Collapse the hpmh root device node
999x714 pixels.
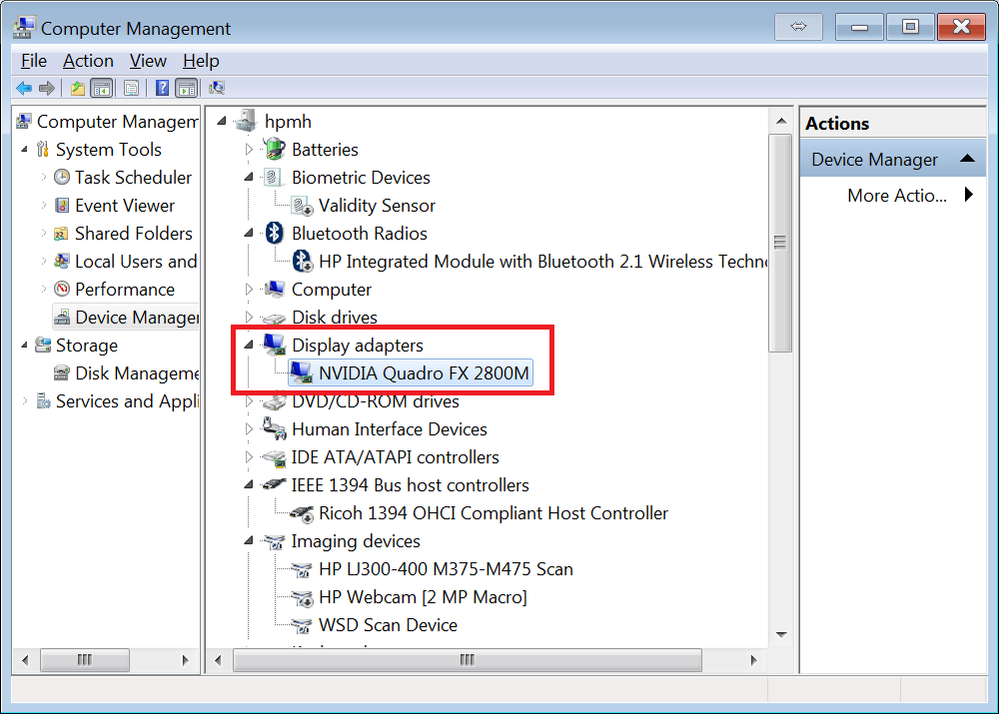point(222,121)
